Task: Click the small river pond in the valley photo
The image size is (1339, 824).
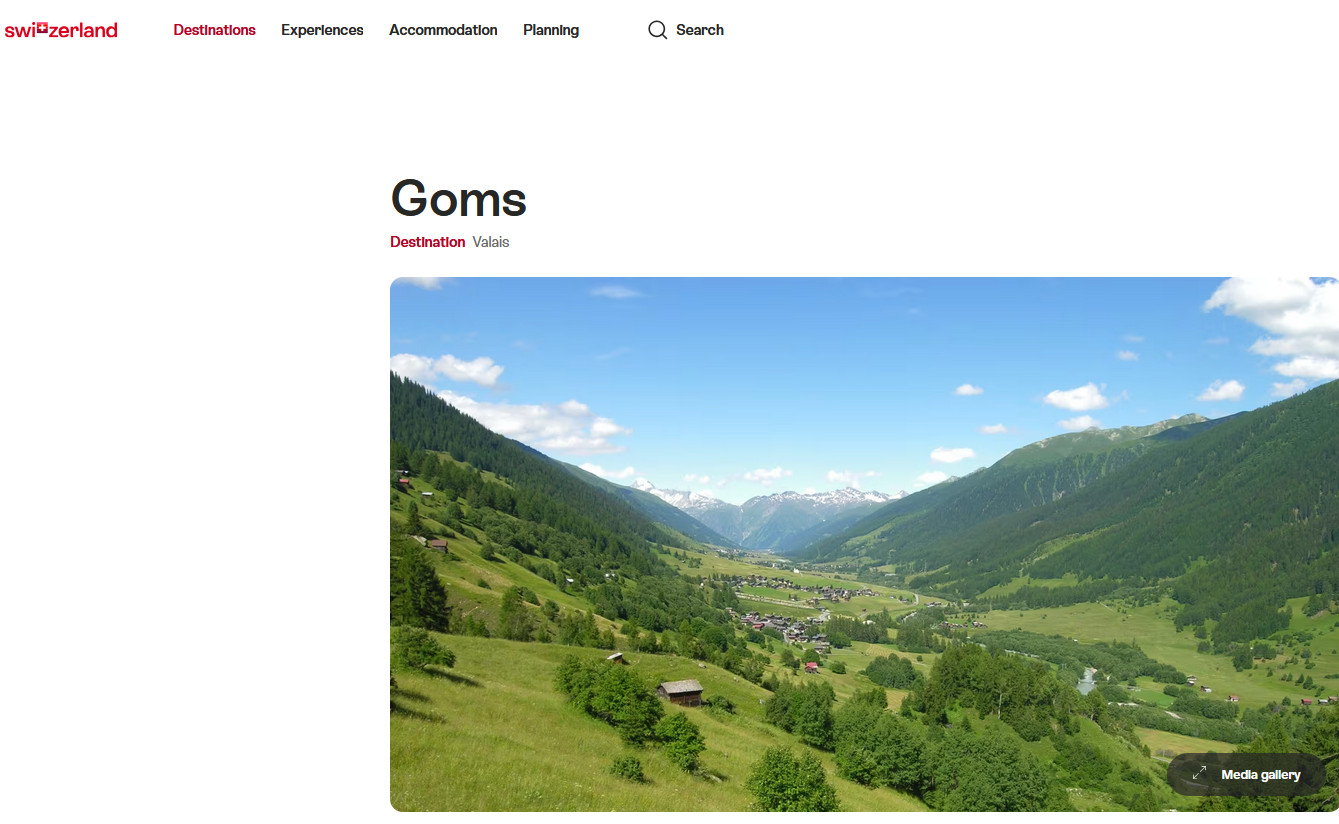Action: (x=1087, y=681)
